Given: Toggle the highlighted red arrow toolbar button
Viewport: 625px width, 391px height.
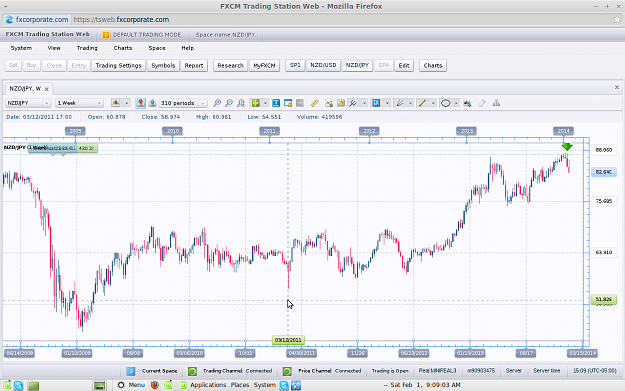Looking at the screenshot, I should pyautogui.click(x=140, y=103).
